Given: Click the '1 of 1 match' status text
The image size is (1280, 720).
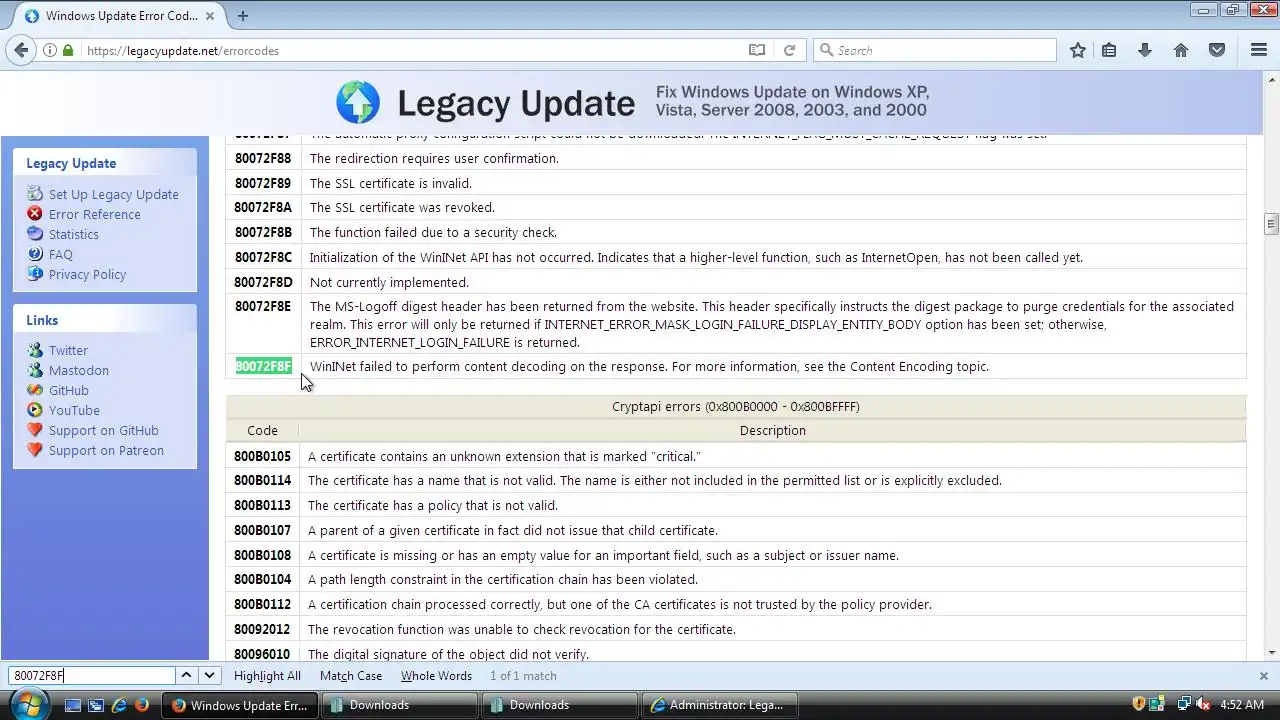Looking at the screenshot, I should point(523,676).
